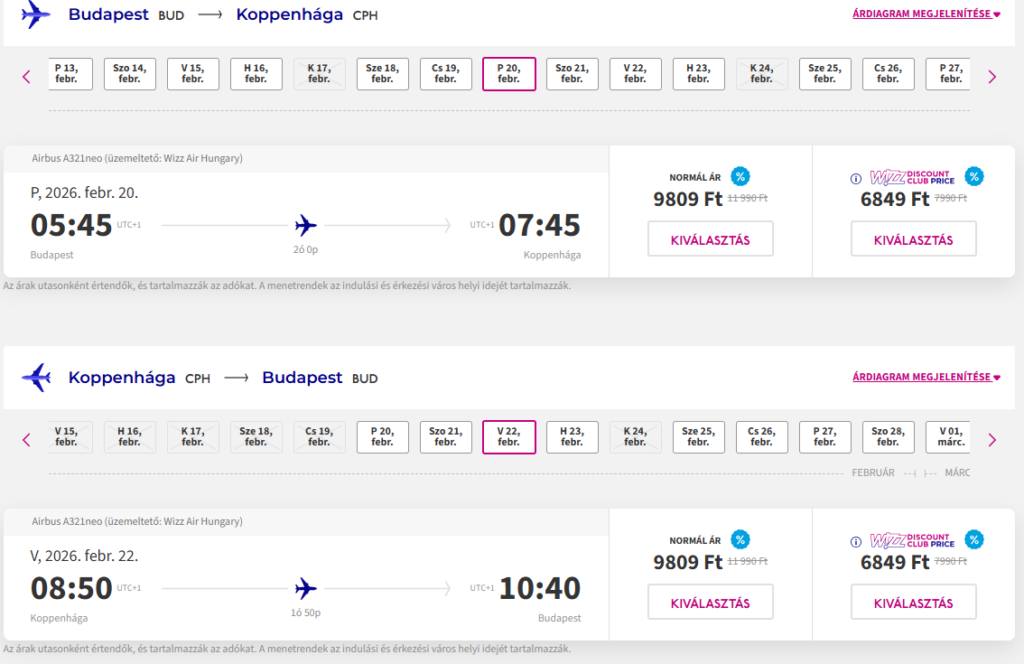
Task: Click the outbound WIZZ Discount Club info icon
Action: [855, 179]
